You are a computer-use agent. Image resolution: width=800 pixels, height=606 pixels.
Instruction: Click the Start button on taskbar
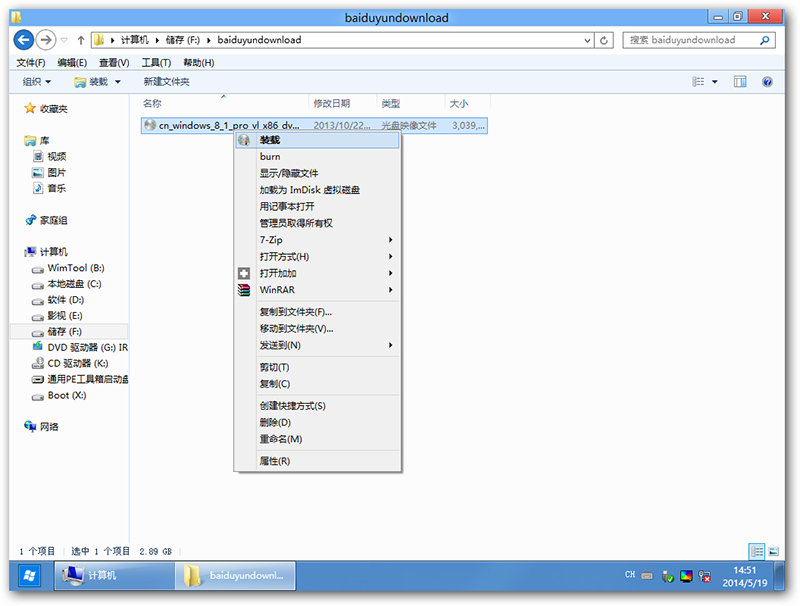(29, 575)
